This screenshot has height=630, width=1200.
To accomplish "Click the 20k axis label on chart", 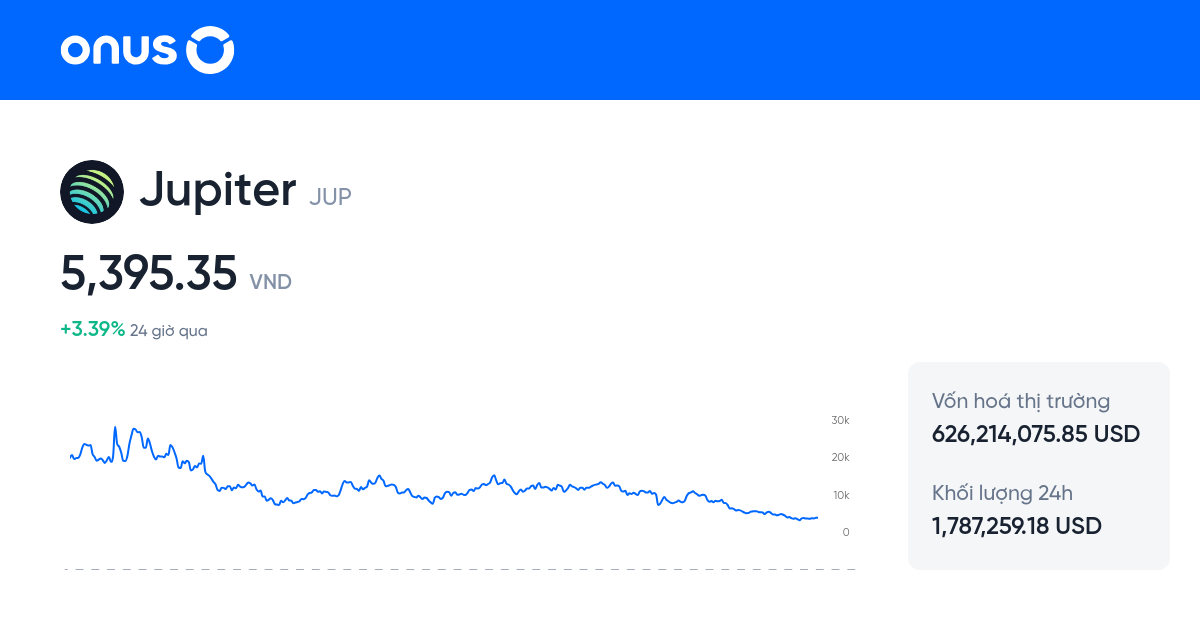I will [840, 457].
